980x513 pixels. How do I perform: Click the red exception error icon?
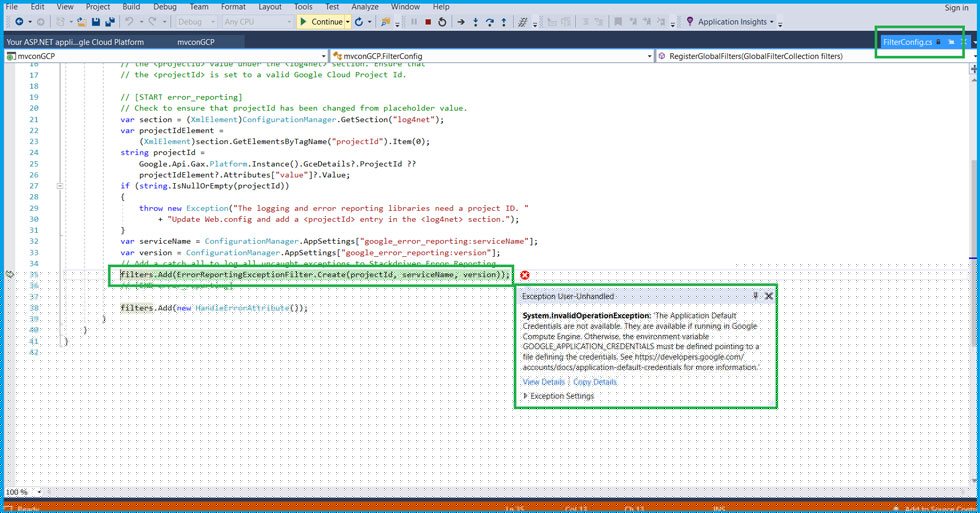pos(524,275)
